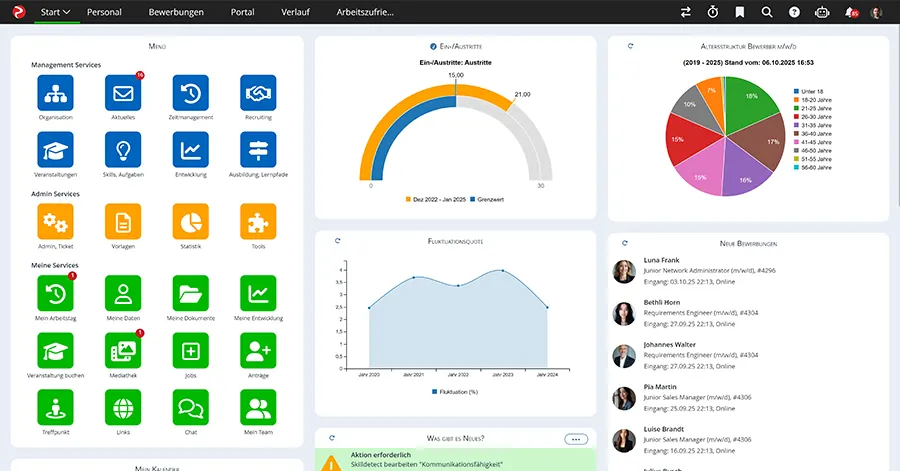The width and height of the screenshot is (900, 471).
Task: Open Mein Team tile
Action: pyautogui.click(x=258, y=407)
